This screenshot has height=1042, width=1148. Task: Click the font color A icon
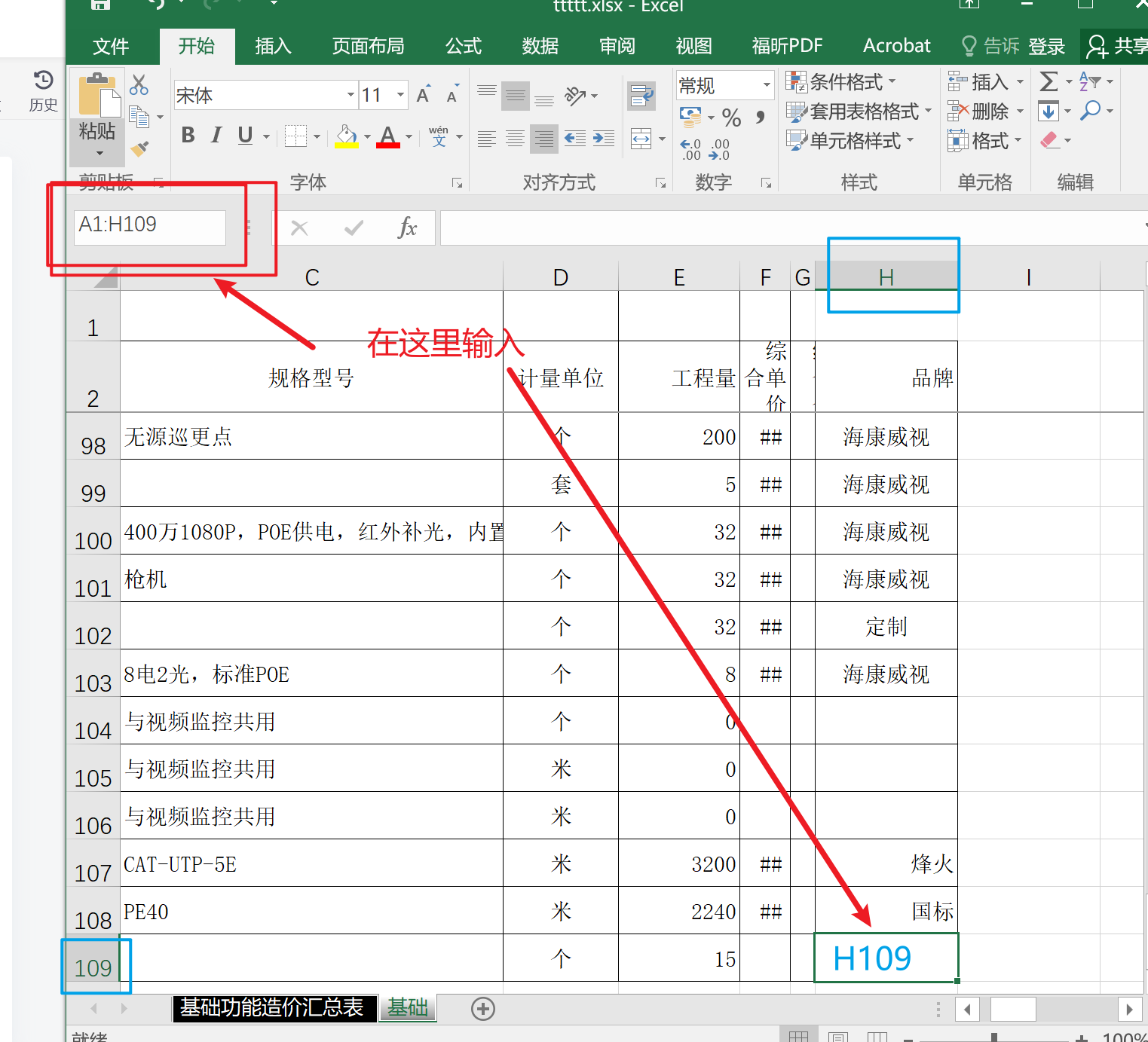(x=388, y=136)
